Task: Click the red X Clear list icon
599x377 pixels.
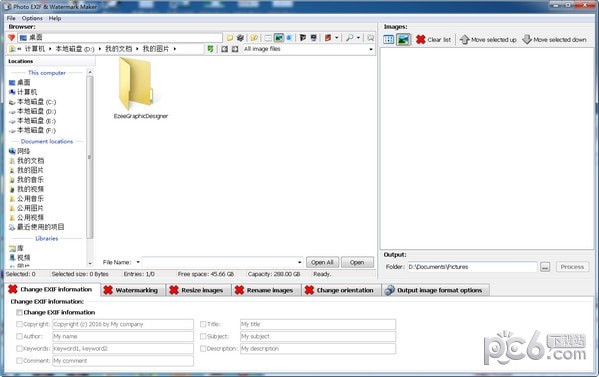Action: (x=421, y=39)
